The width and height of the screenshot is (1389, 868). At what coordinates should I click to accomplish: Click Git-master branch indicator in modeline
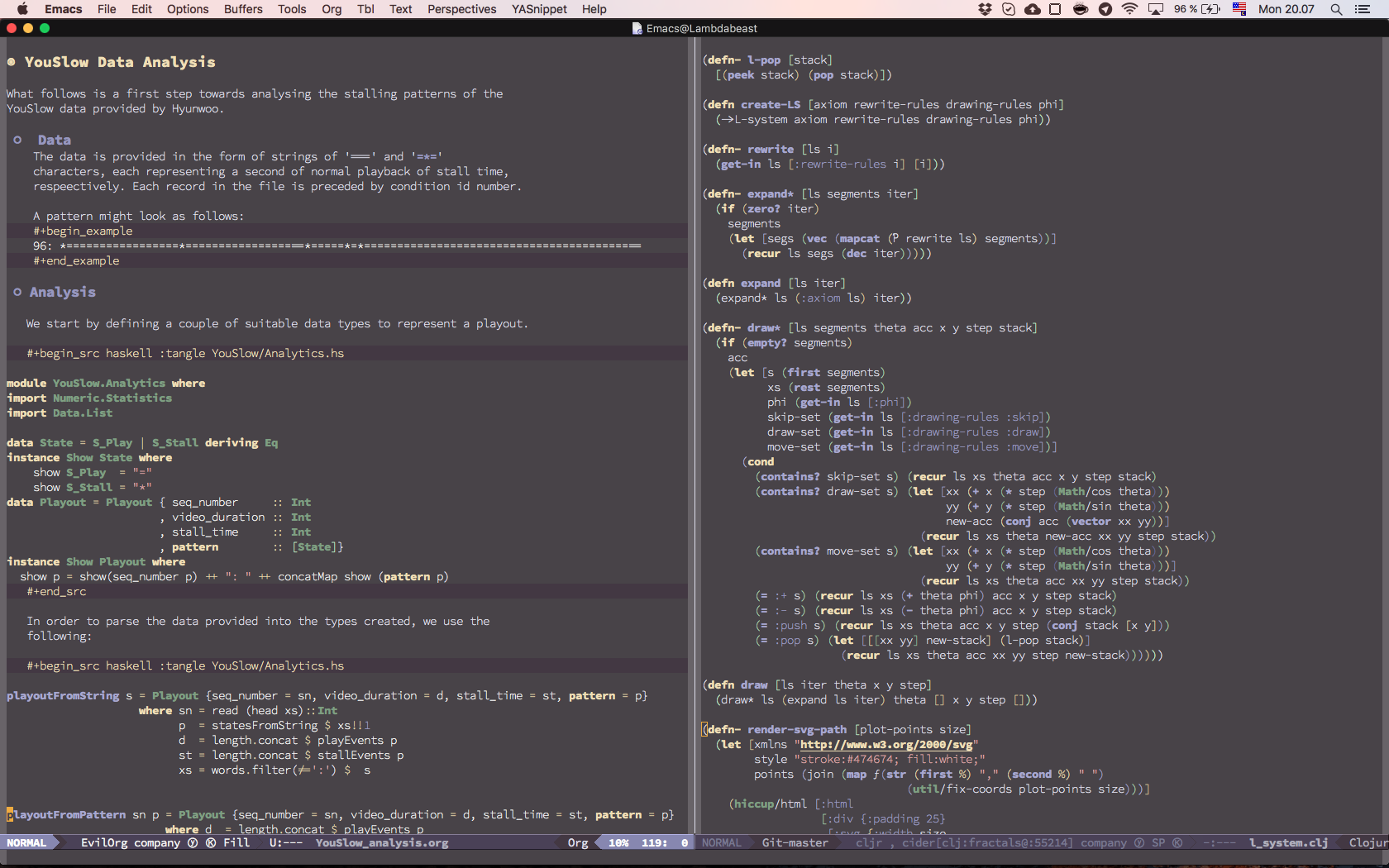[795, 843]
